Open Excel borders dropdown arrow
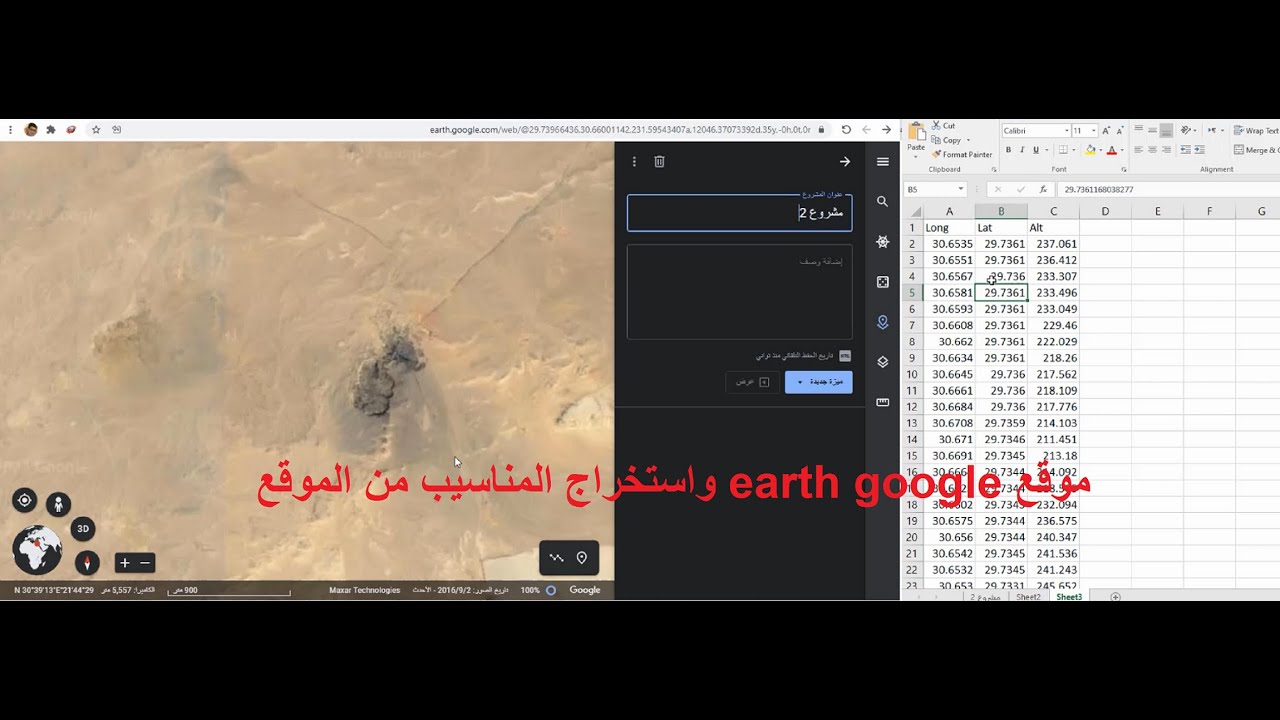This screenshot has height=720, width=1280. tap(1074, 150)
